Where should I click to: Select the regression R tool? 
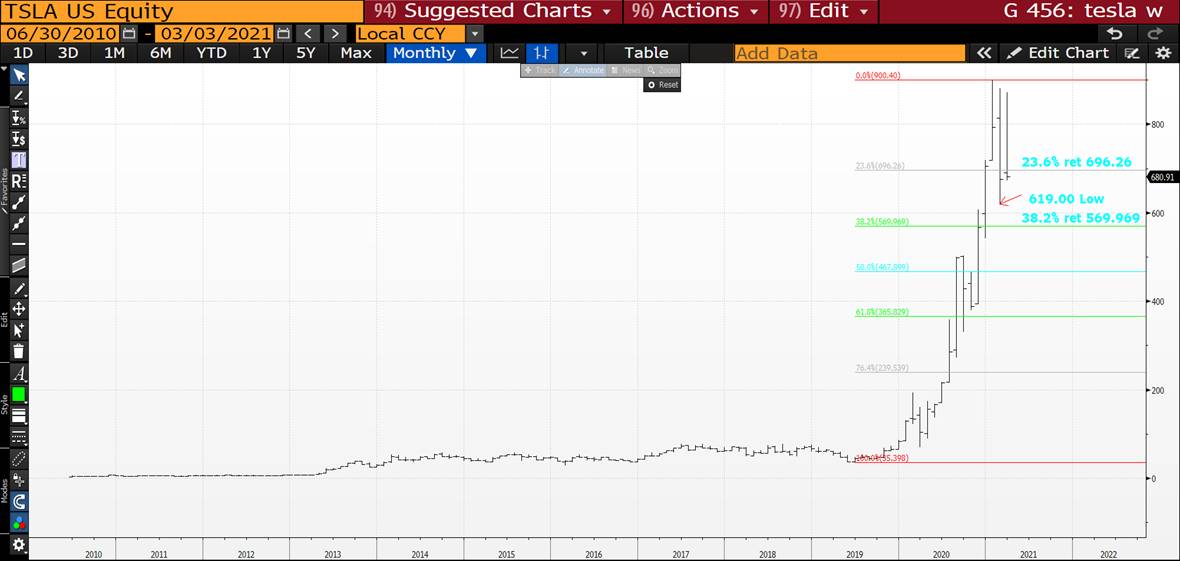[19, 181]
